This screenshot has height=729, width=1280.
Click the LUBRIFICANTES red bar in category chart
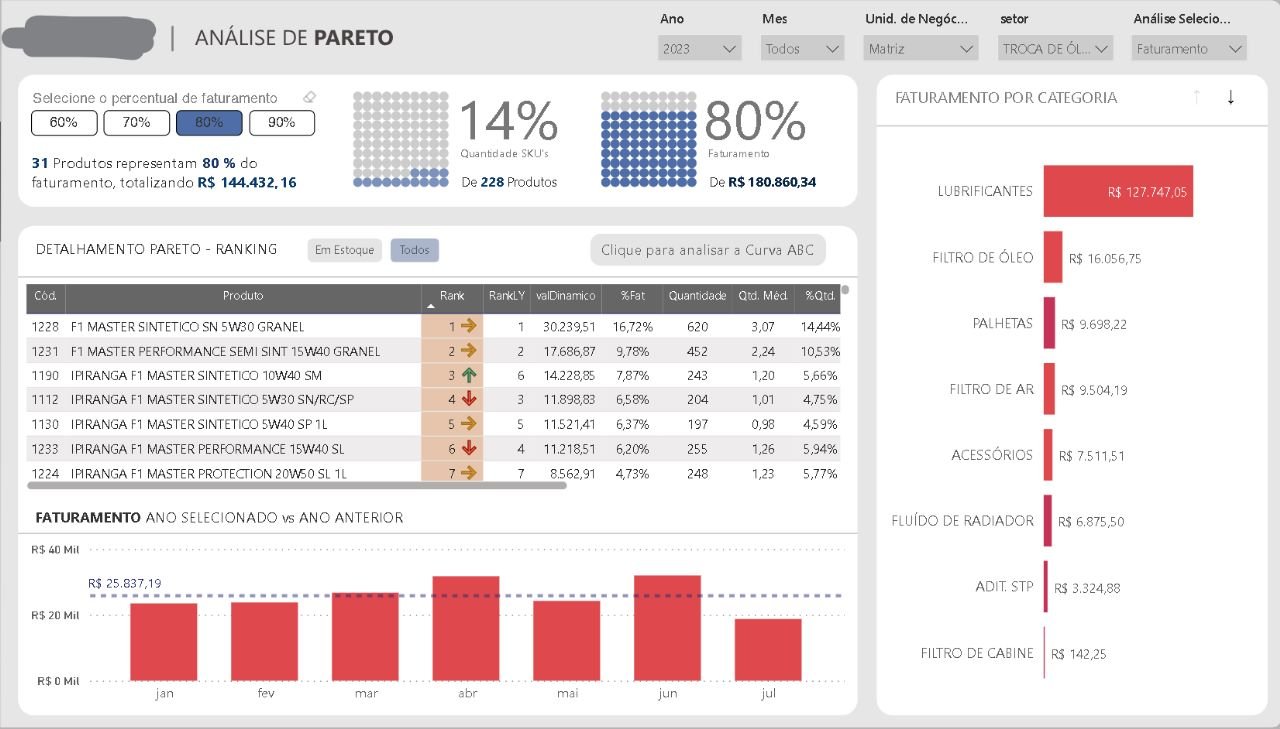(x=1117, y=191)
